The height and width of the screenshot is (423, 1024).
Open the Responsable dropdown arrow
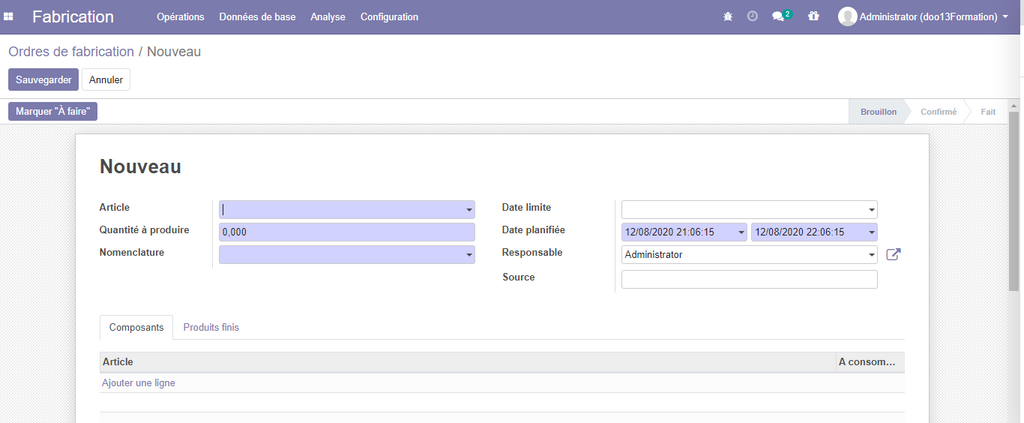tap(871, 256)
